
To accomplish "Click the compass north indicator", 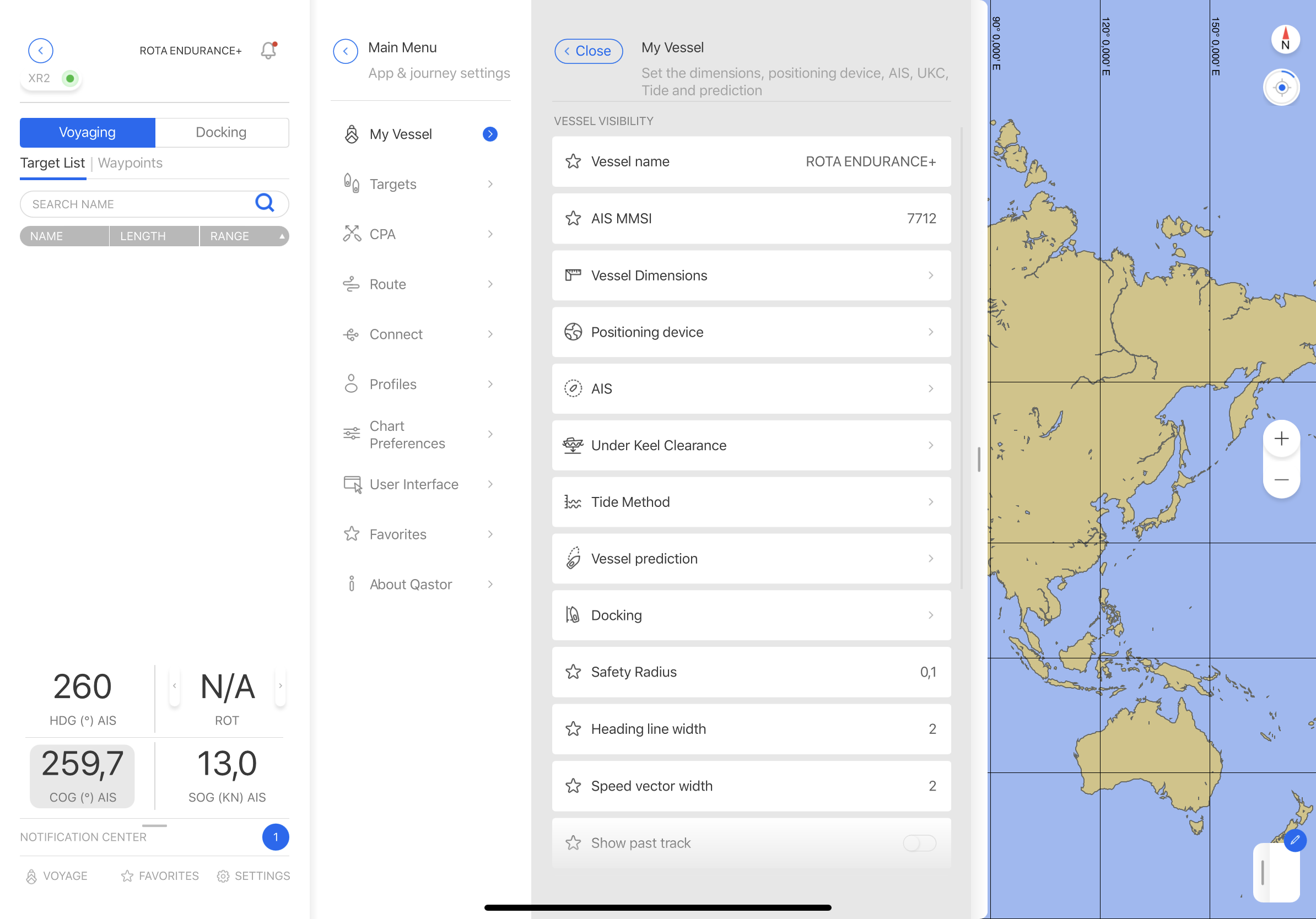I will coord(1285,40).
